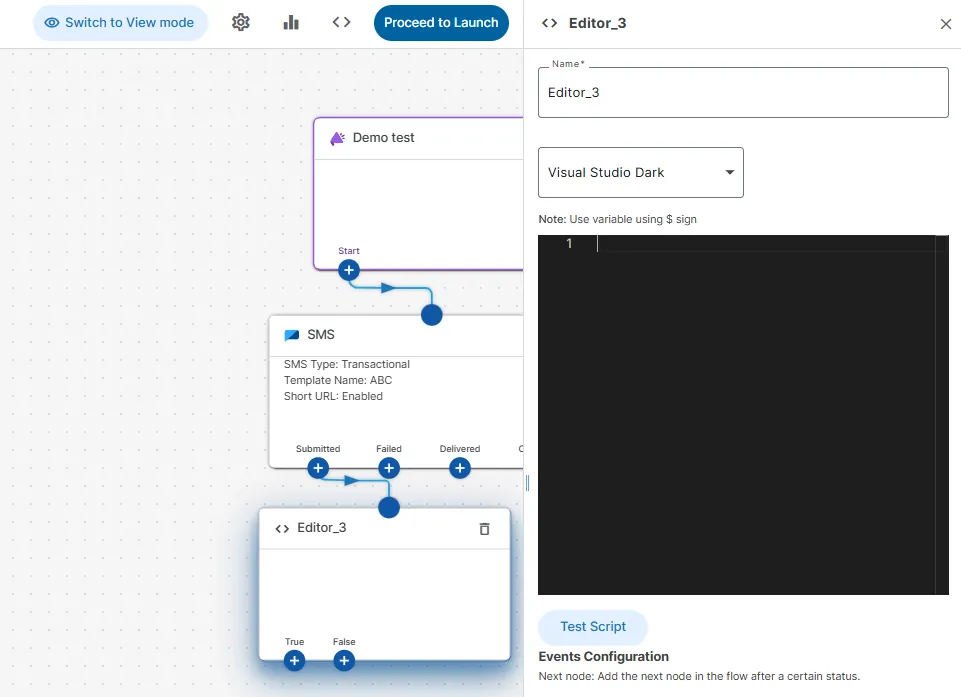Click line number 1 in editor
This screenshot has height=697, width=961.
point(569,243)
